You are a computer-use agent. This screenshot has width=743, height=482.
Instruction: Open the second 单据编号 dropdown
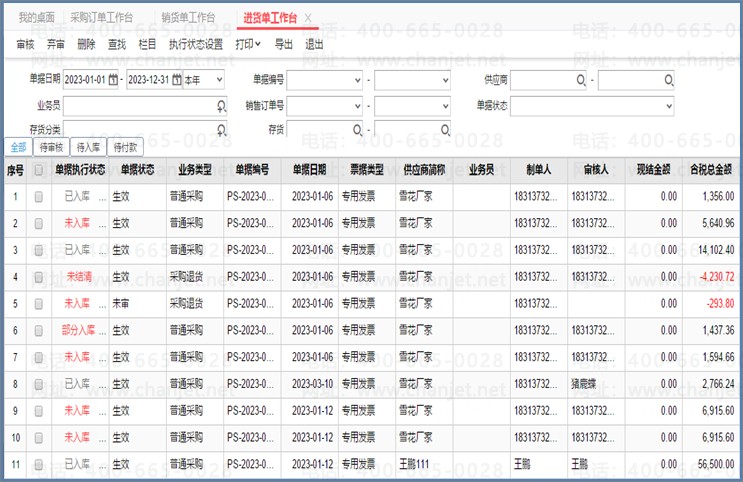coord(445,80)
